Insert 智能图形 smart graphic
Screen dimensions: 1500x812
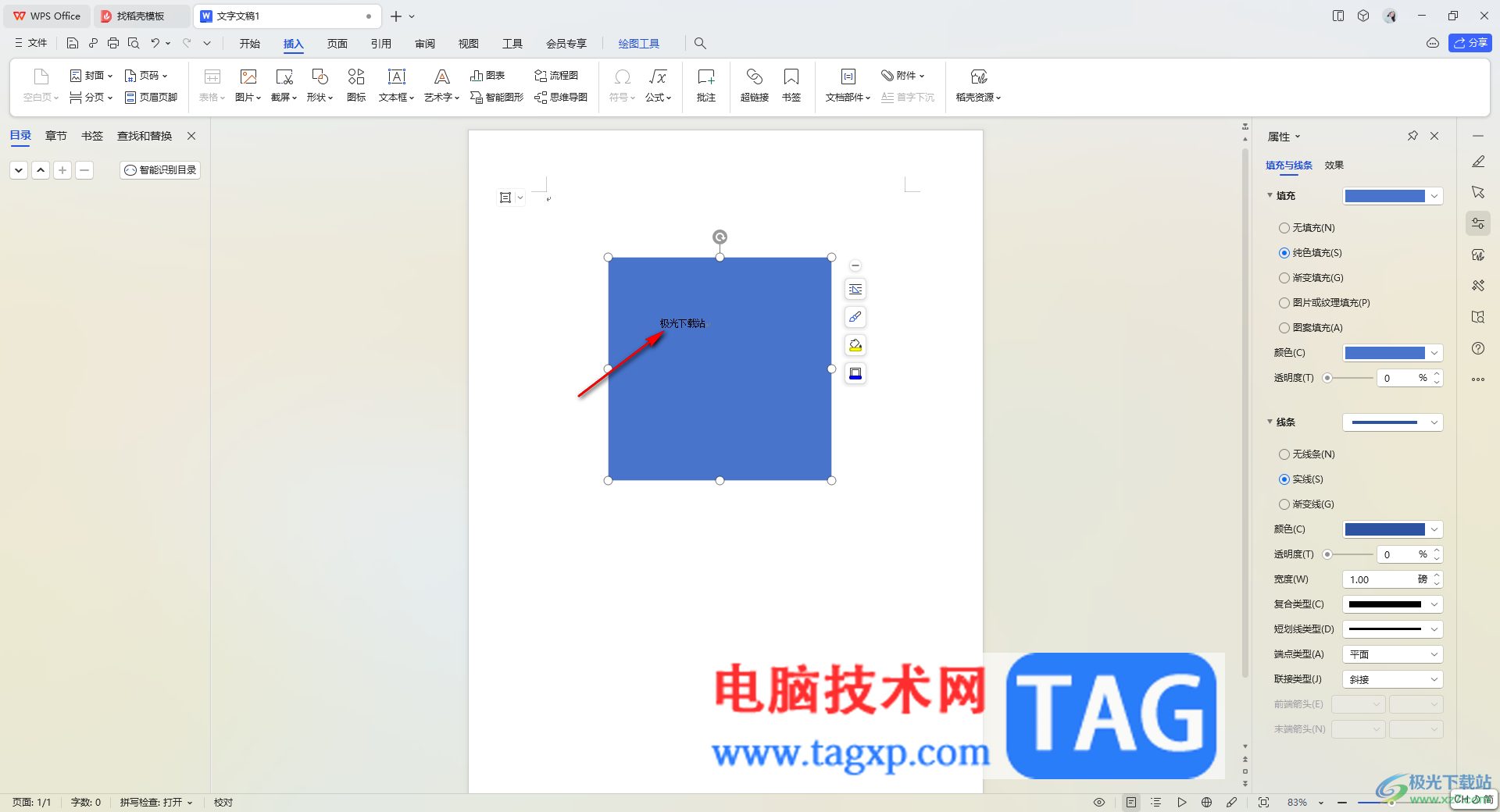point(497,98)
